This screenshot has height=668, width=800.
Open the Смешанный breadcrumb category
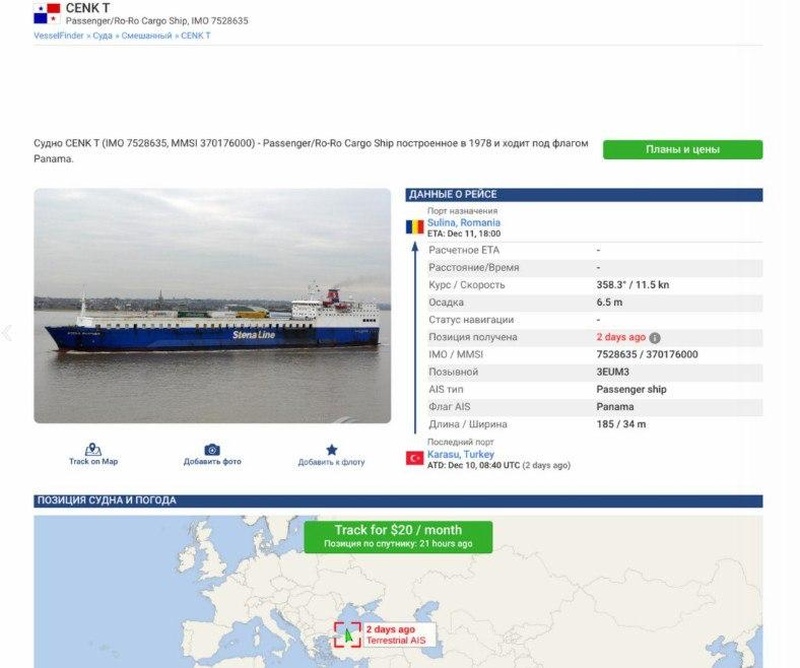pos(146,36)
